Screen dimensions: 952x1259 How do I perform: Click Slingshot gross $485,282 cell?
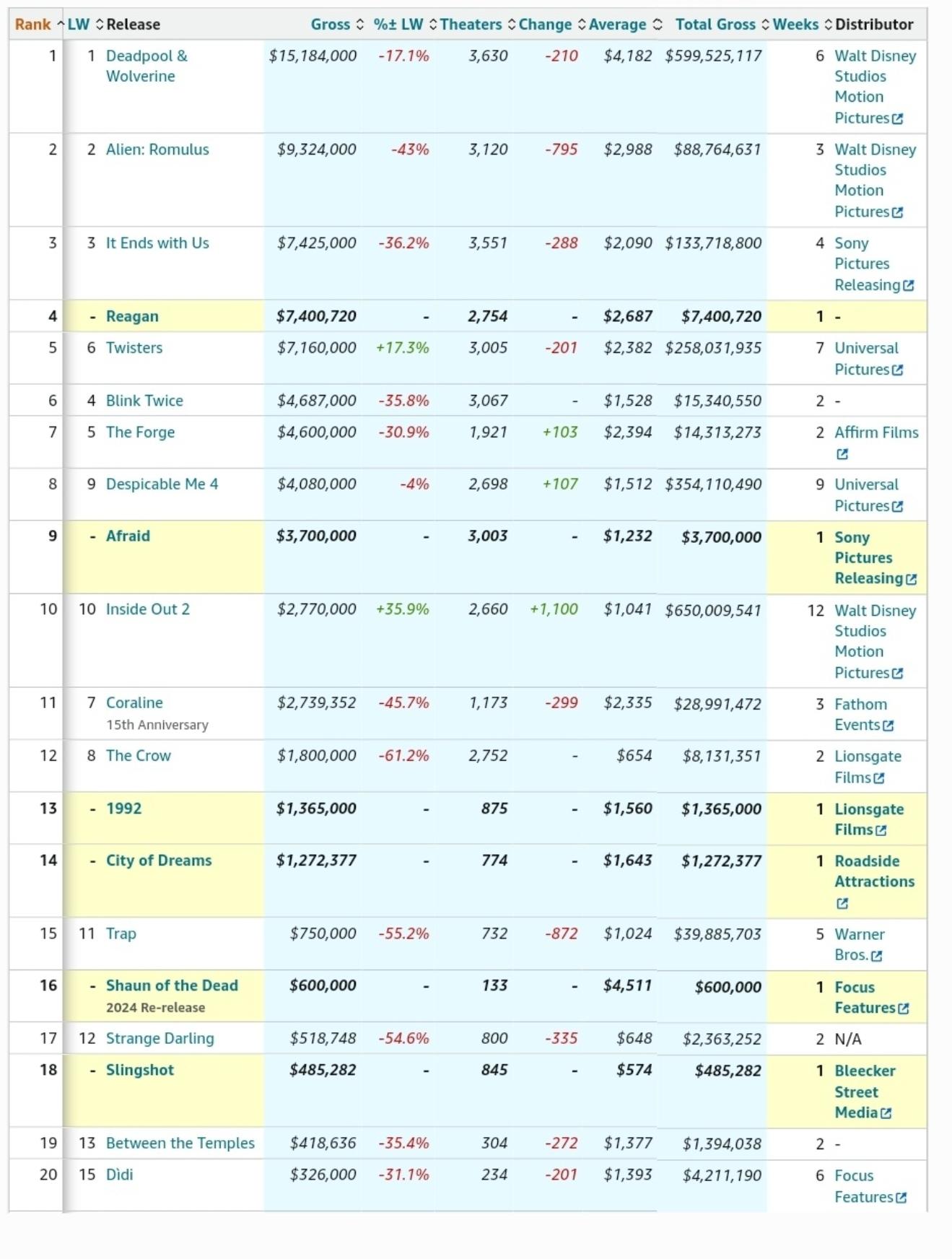[x=323, y=1071]
